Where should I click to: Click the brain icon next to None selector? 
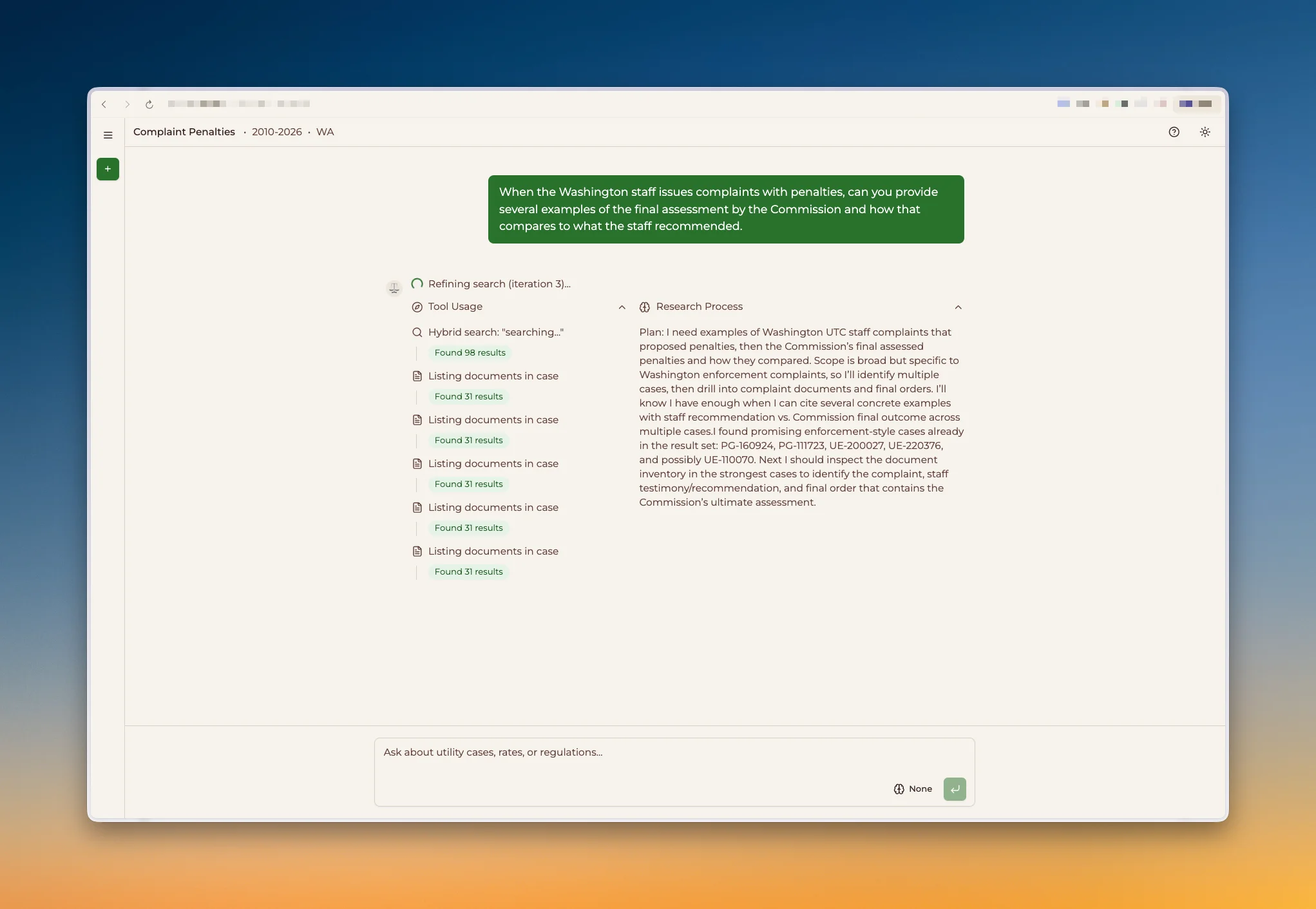[899, 789]
